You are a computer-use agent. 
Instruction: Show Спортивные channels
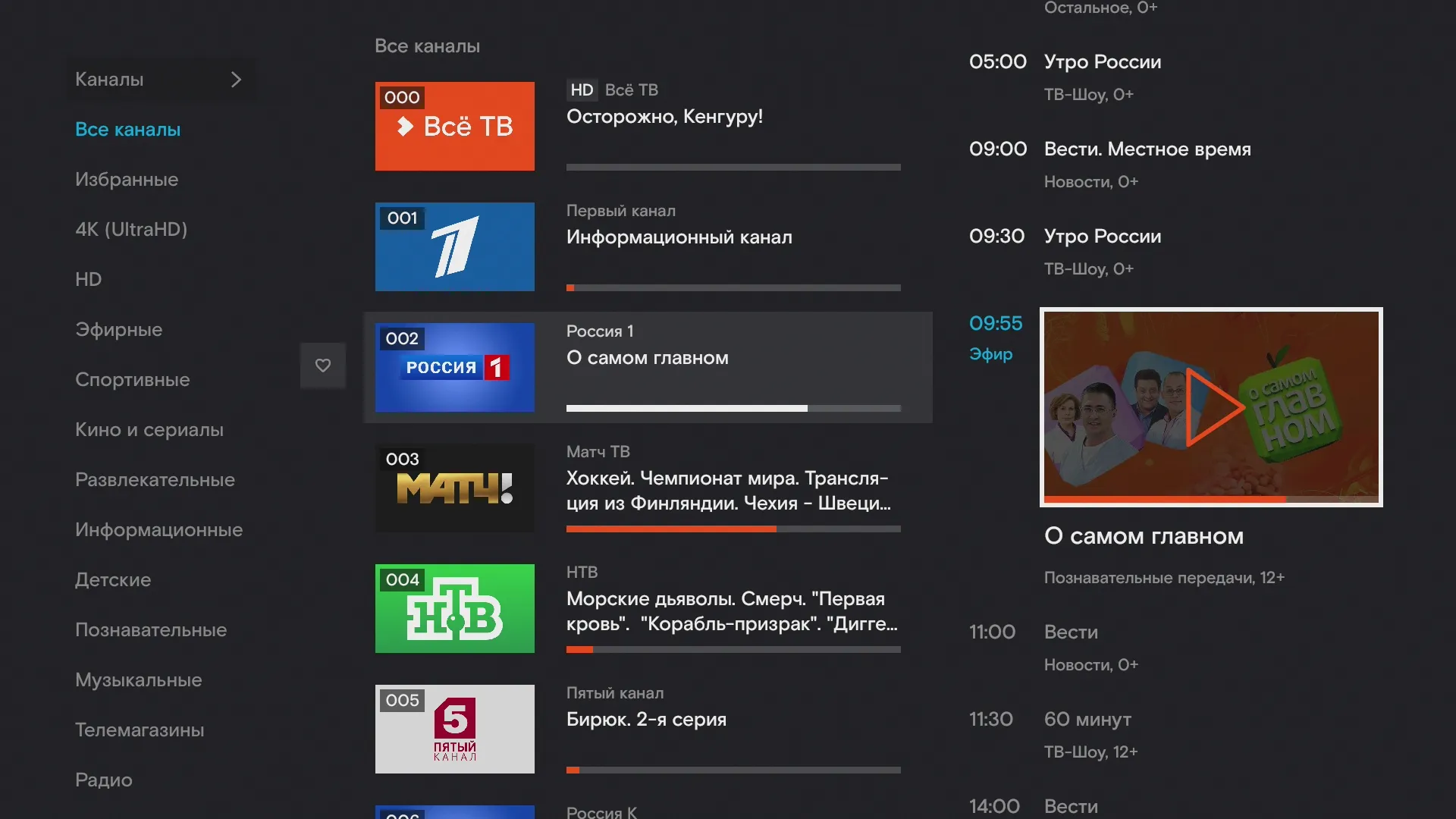point(132,380)
